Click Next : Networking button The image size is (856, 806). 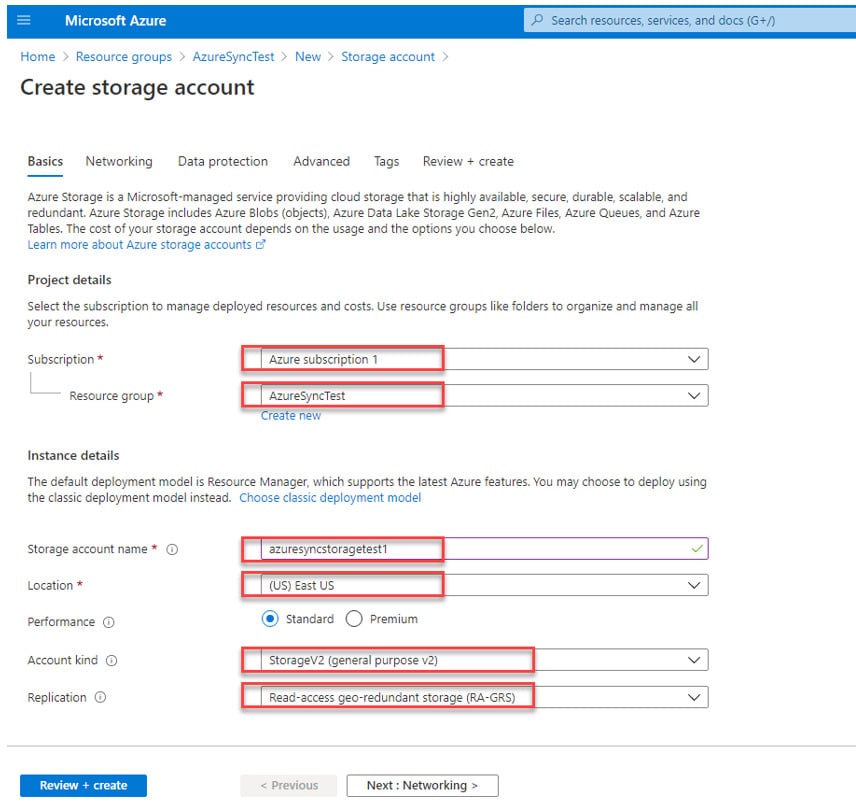click(423, 785)
